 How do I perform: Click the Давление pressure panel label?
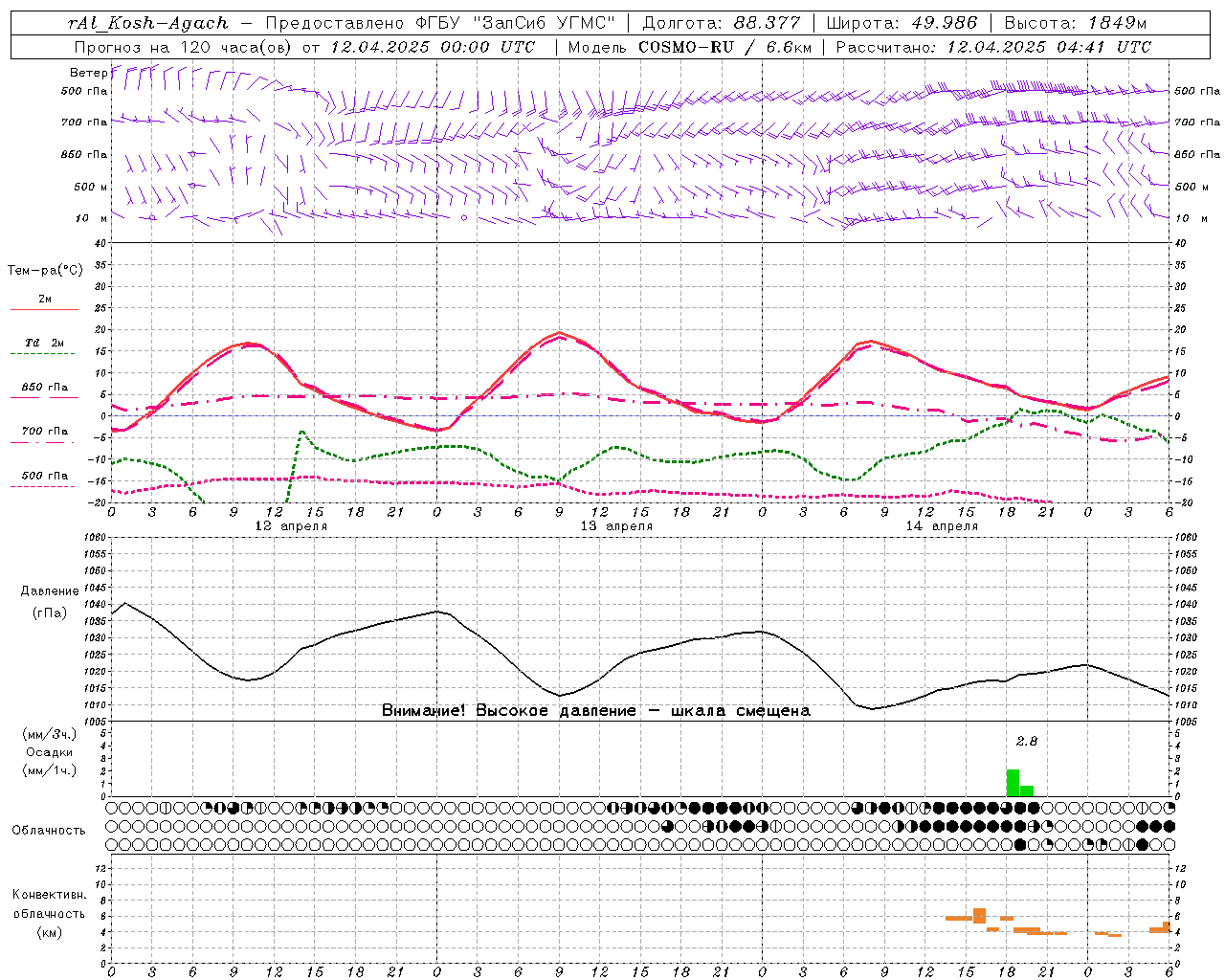[x=50, y=591]
